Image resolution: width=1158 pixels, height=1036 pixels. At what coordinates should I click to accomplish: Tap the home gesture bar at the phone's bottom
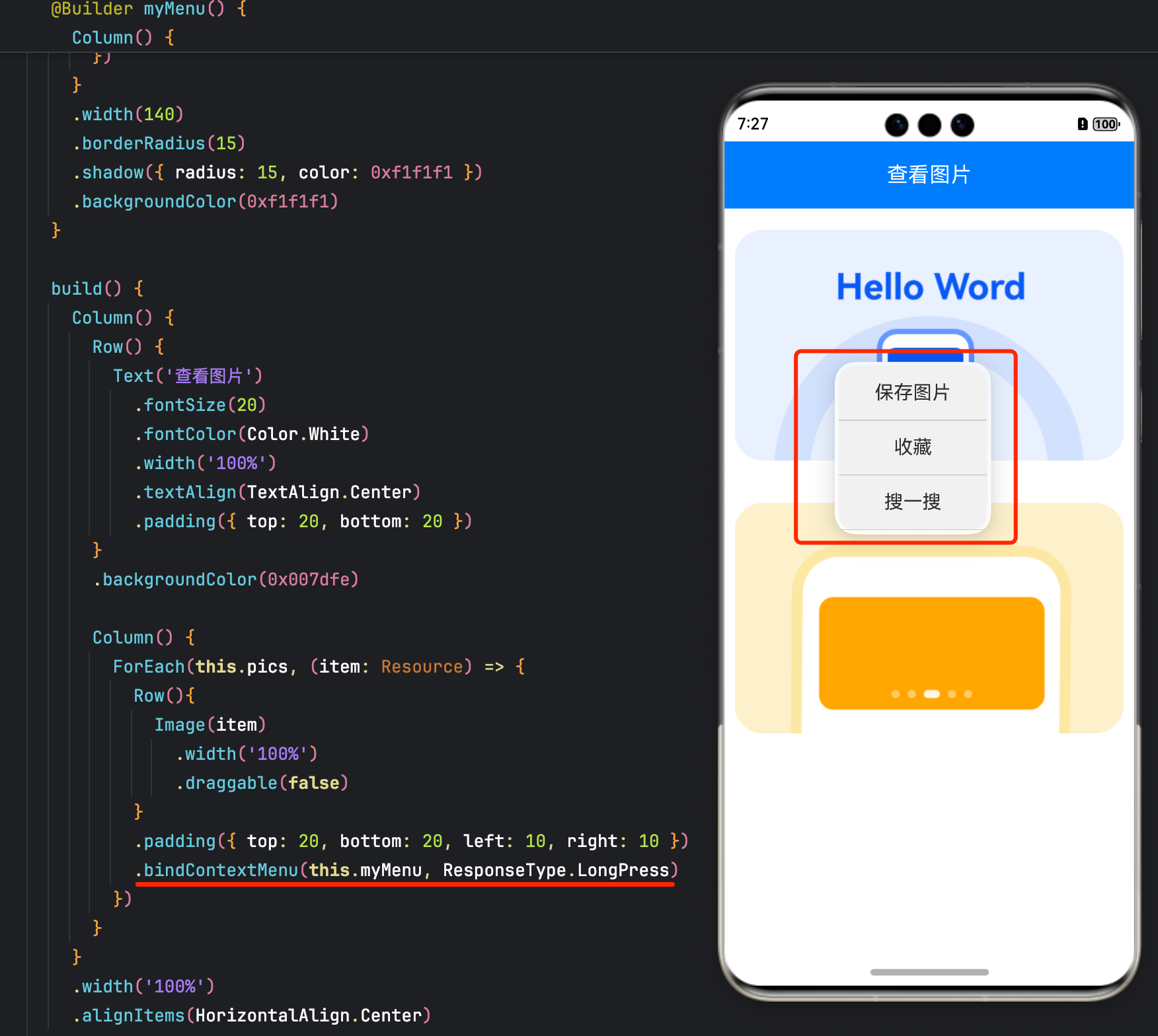pyautogui.click(x=929, y=972)
